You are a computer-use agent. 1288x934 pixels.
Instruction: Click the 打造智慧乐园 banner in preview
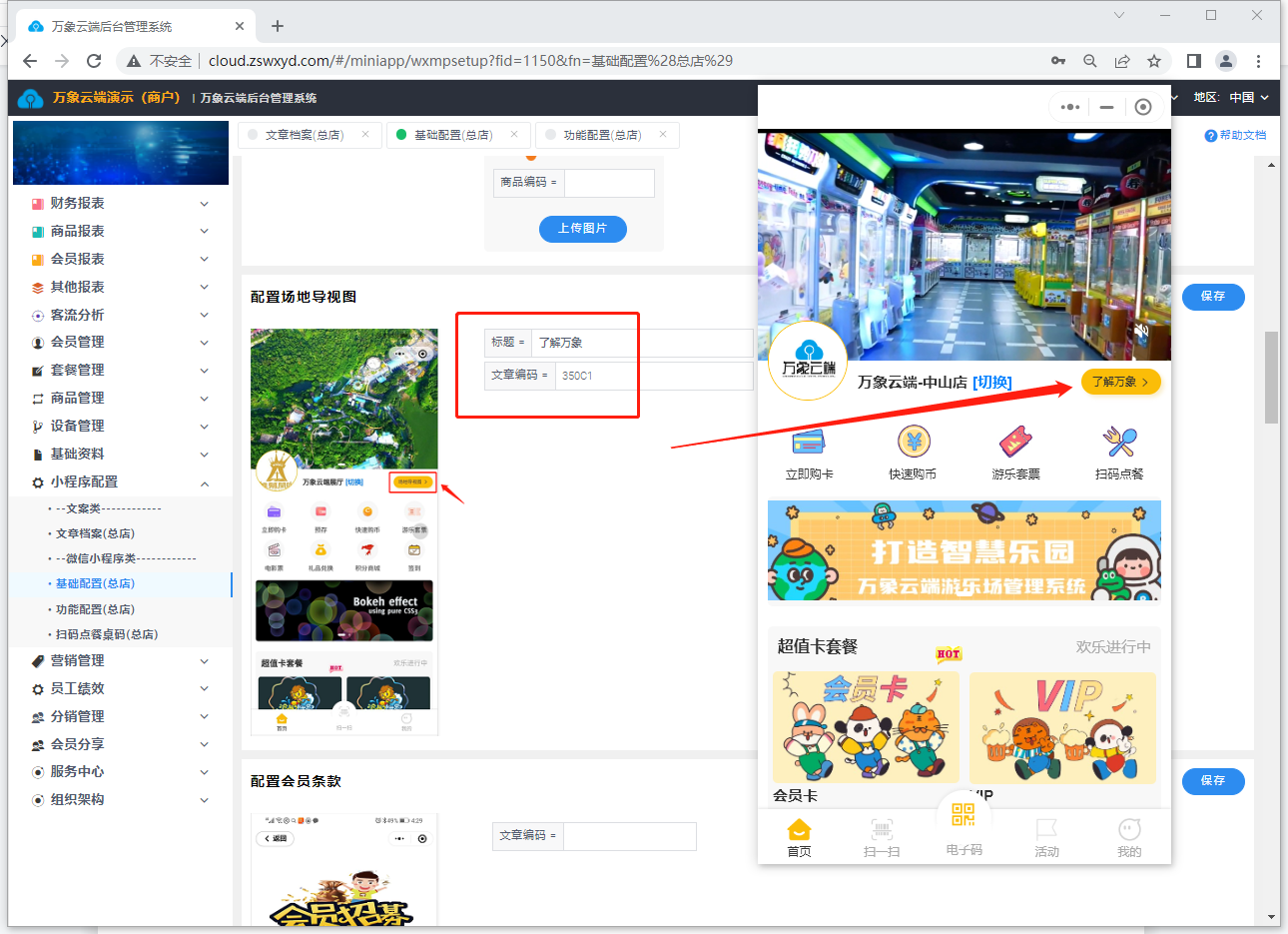965,550
